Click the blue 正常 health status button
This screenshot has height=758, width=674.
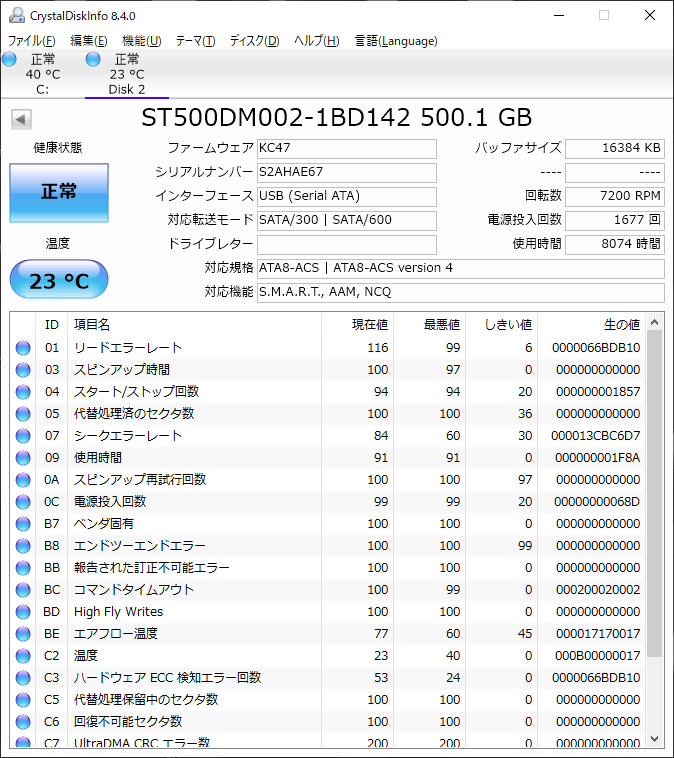[x=59, y=193]
